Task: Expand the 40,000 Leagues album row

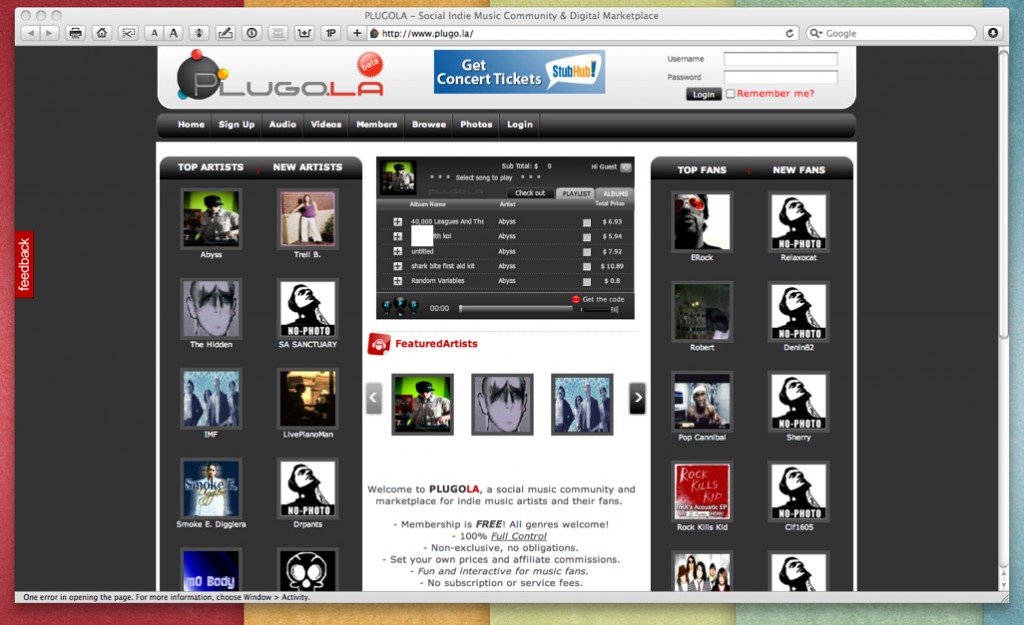Action: click(397, 222)
